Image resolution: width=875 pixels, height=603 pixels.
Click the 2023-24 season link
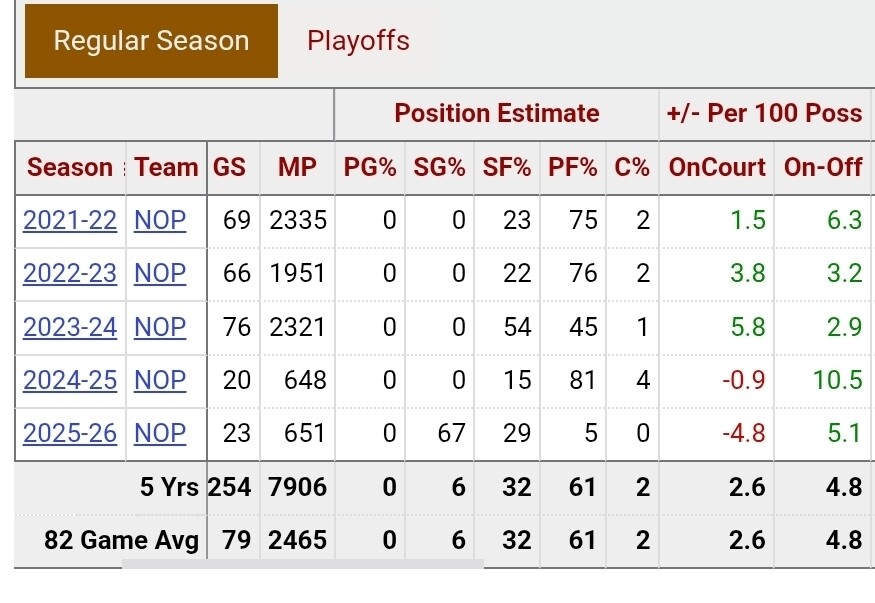tap(70, 327)
